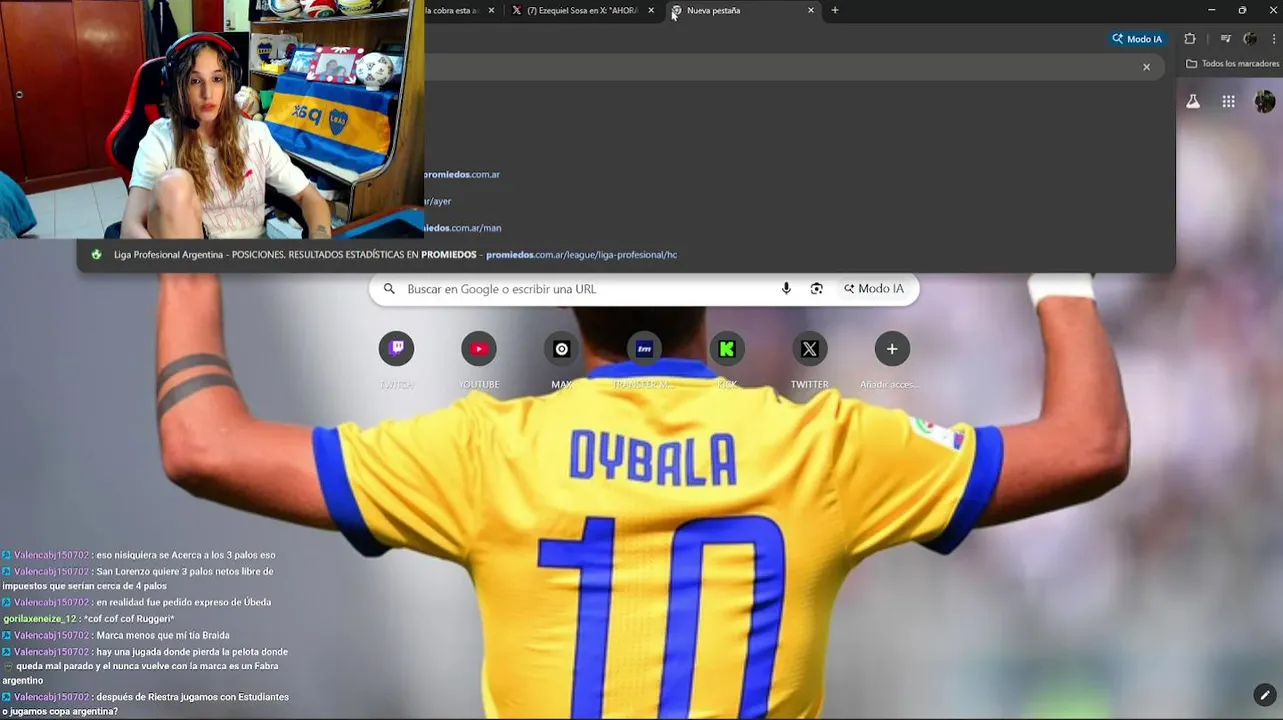
Task: Click the streamer webcam overlay
Action: pyautogui.click(x=211, y=119)
